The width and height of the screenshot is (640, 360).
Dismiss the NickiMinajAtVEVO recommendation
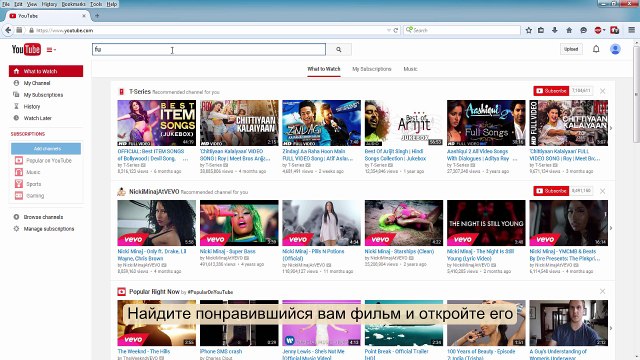[x=602, y=191]
